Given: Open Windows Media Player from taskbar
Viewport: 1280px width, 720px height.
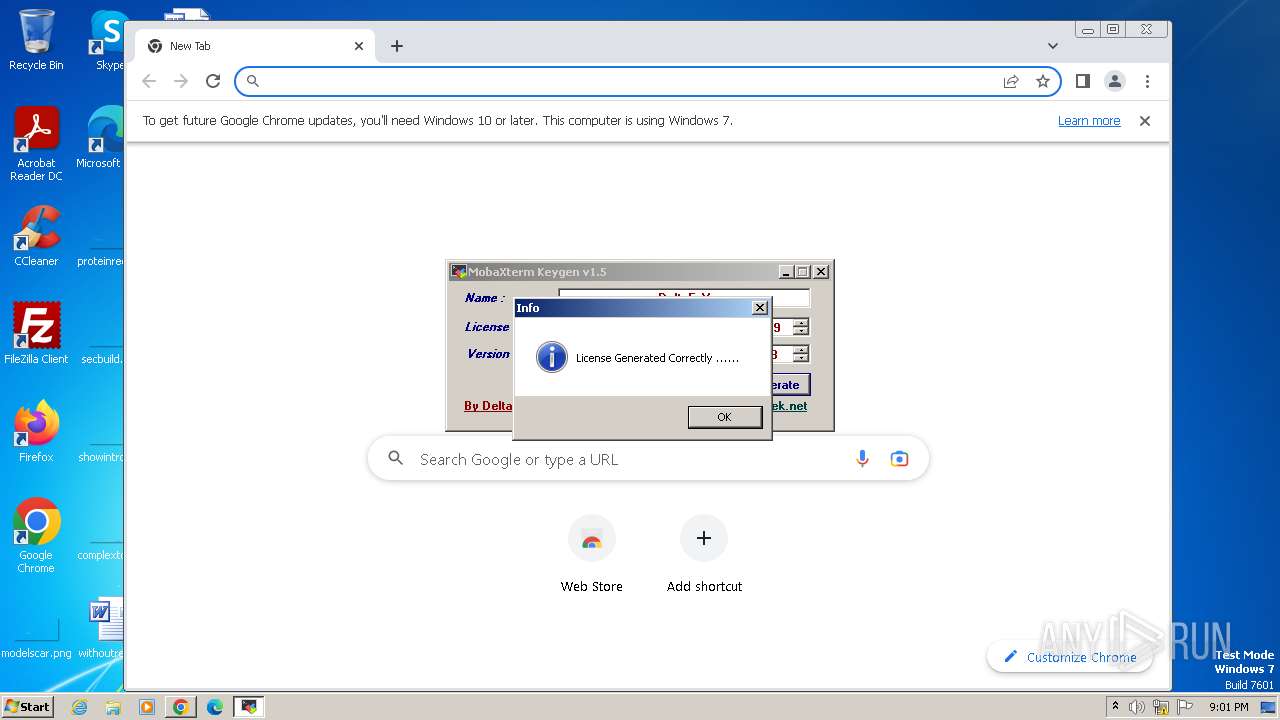Looking at the screenshot, I should pyautogui.click(x=147, y=707).
